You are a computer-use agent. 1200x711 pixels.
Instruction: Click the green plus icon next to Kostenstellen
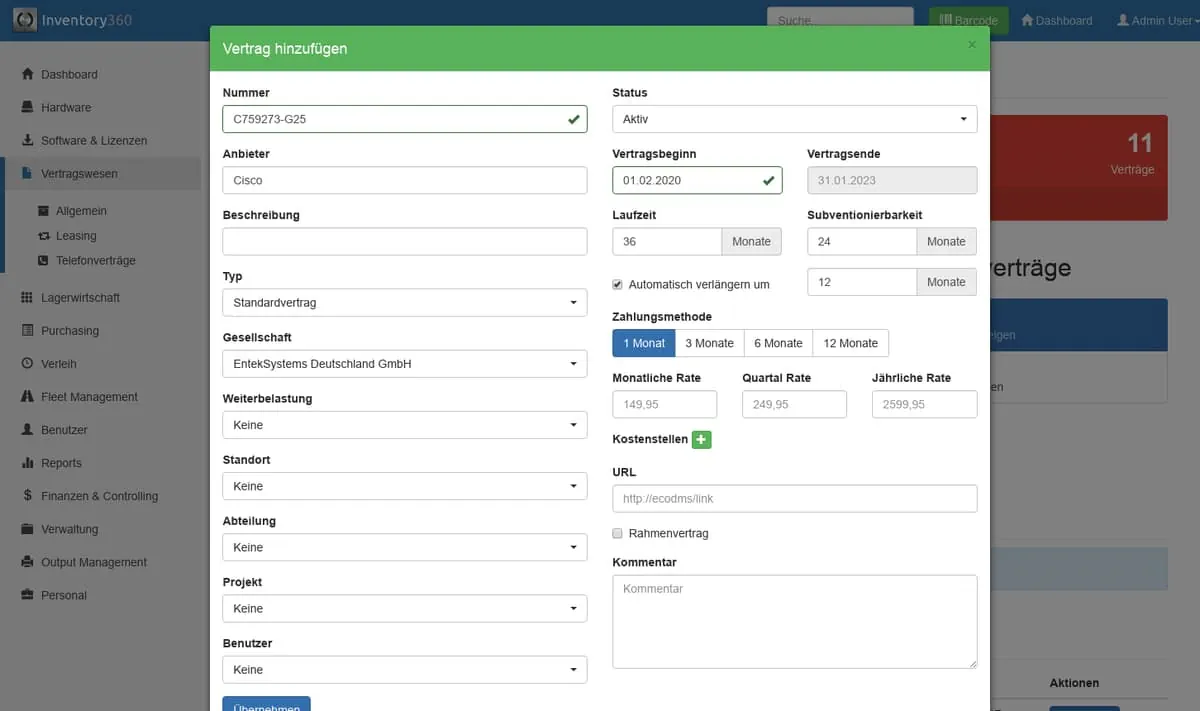(701, 440)
